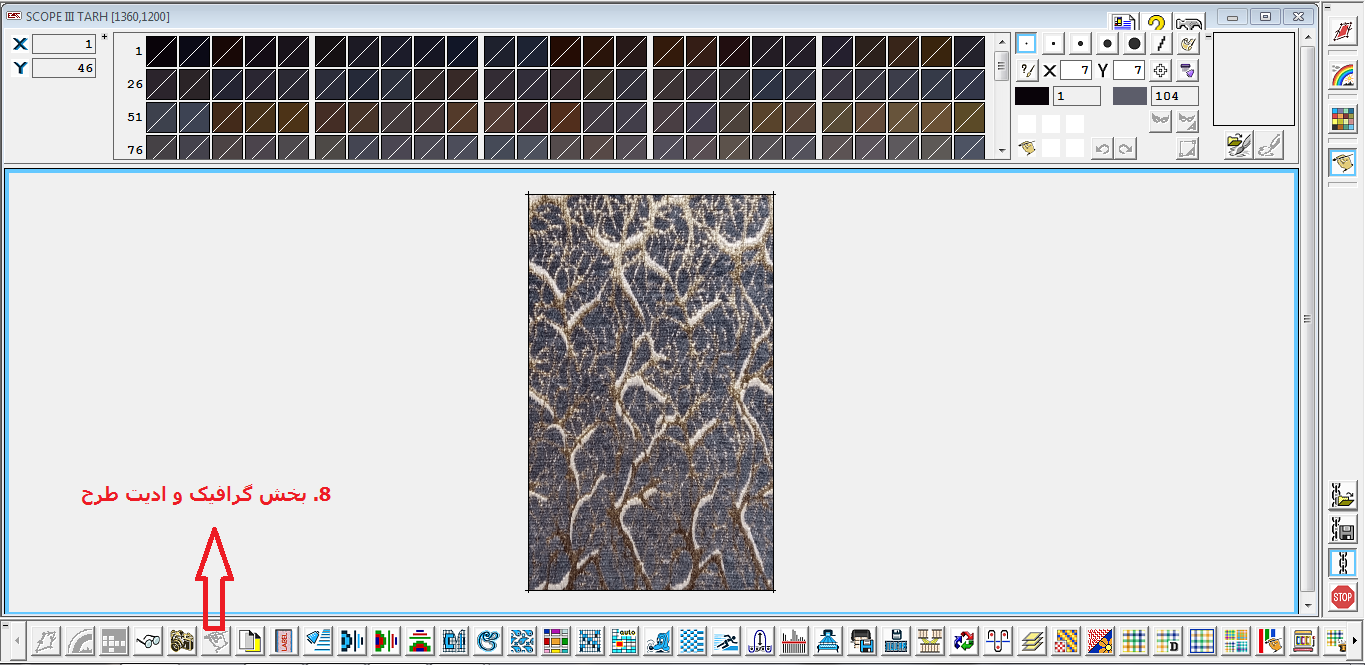The width and height of the screenshot is (1365, 665).
Task: Click the running man icon
Action: pyautogui.click(x=726, y=639)
